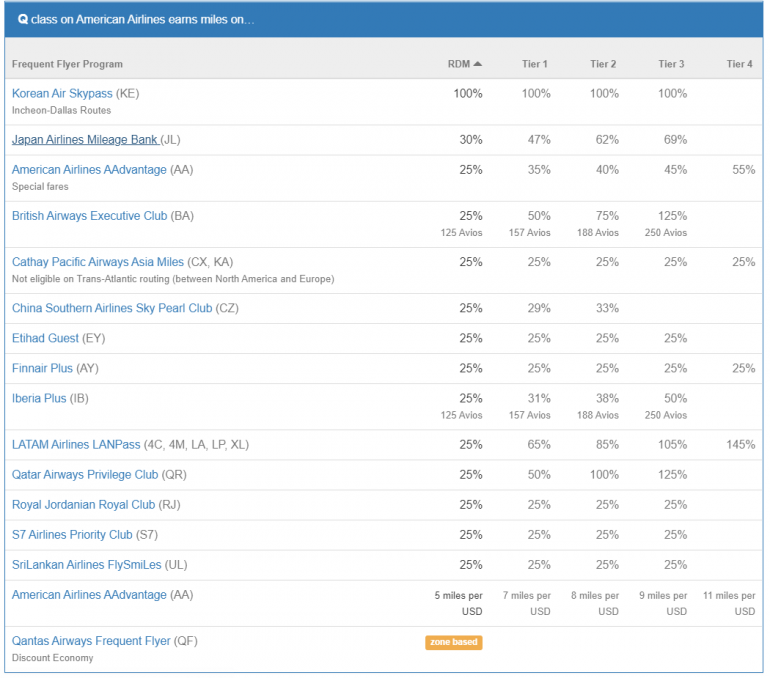Open the Iberia Plus link
770x678 pixels.
39,398
